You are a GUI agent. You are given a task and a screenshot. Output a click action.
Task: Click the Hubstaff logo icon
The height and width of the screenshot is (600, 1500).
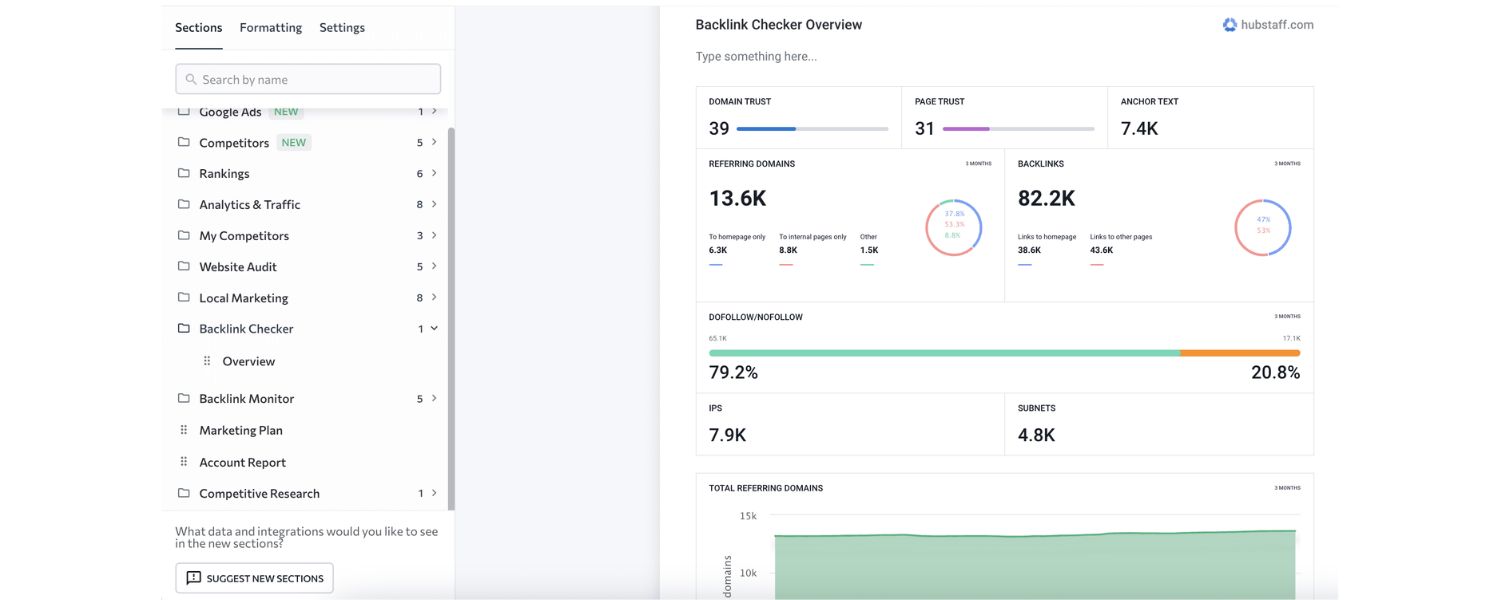[1229, 24]
